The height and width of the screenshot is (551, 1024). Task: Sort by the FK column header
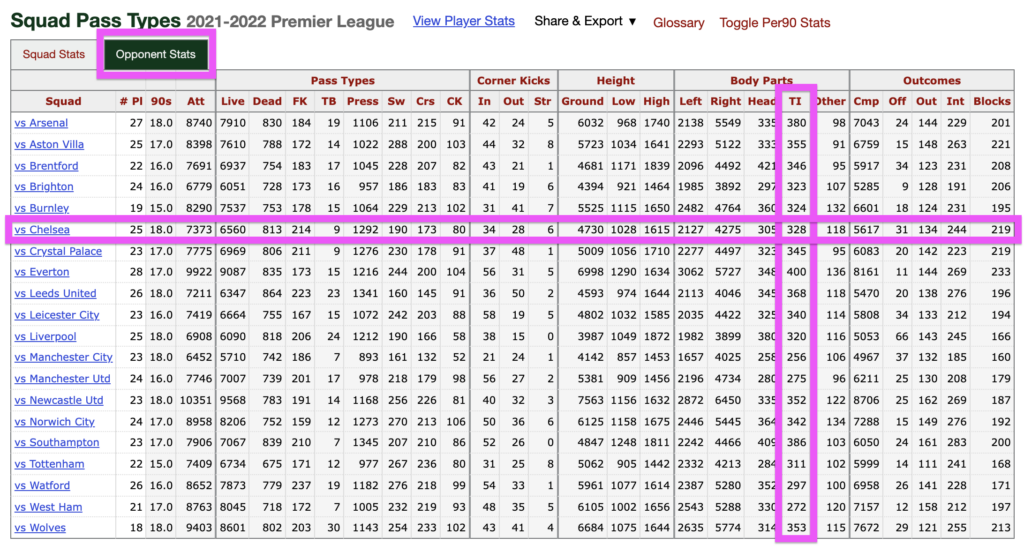300,101
